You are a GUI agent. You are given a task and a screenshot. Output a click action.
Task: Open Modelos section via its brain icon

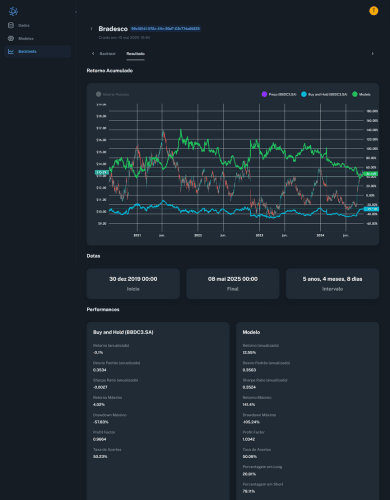(x=11, y=38)
